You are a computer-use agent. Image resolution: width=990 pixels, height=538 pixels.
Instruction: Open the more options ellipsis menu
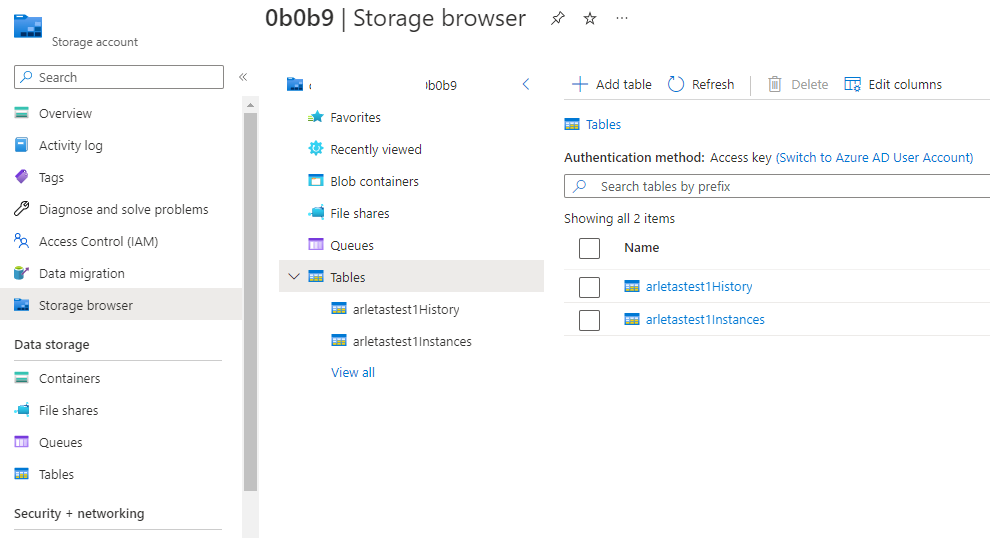(622, 18)
